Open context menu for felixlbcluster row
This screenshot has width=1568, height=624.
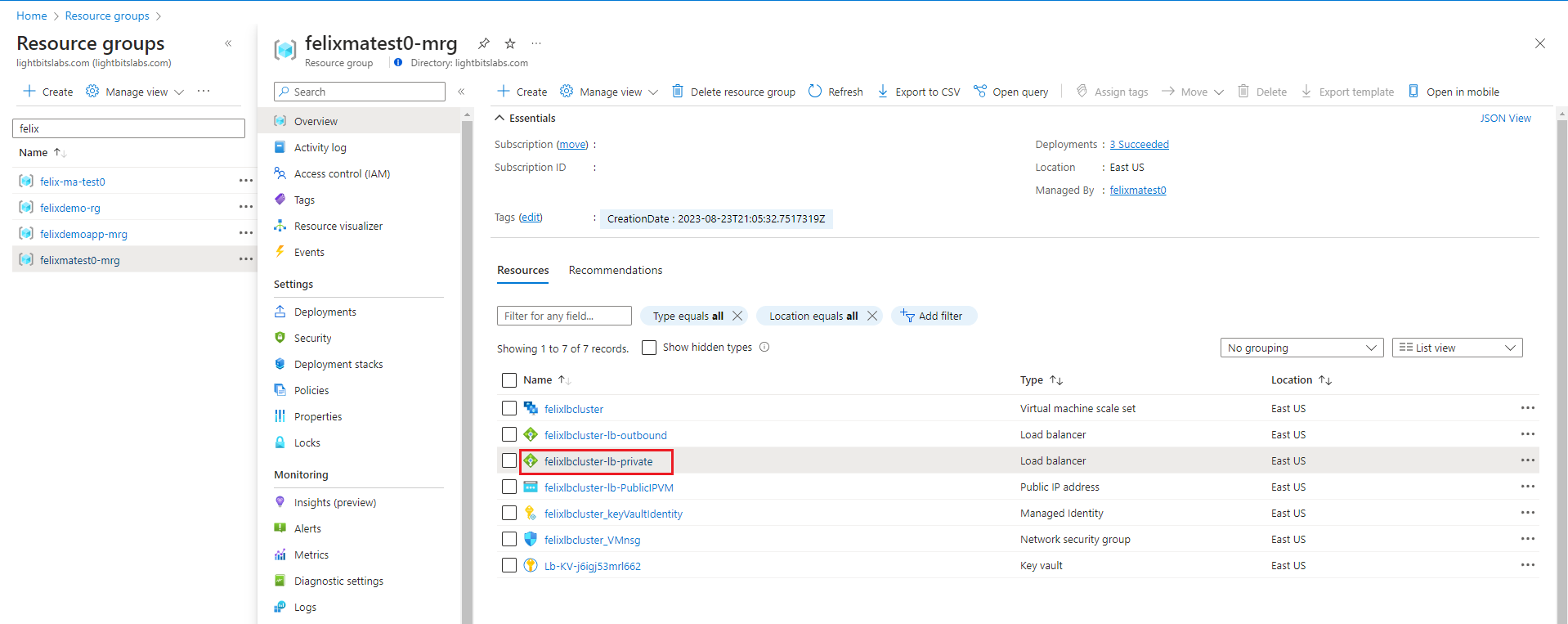point(1528,408)
